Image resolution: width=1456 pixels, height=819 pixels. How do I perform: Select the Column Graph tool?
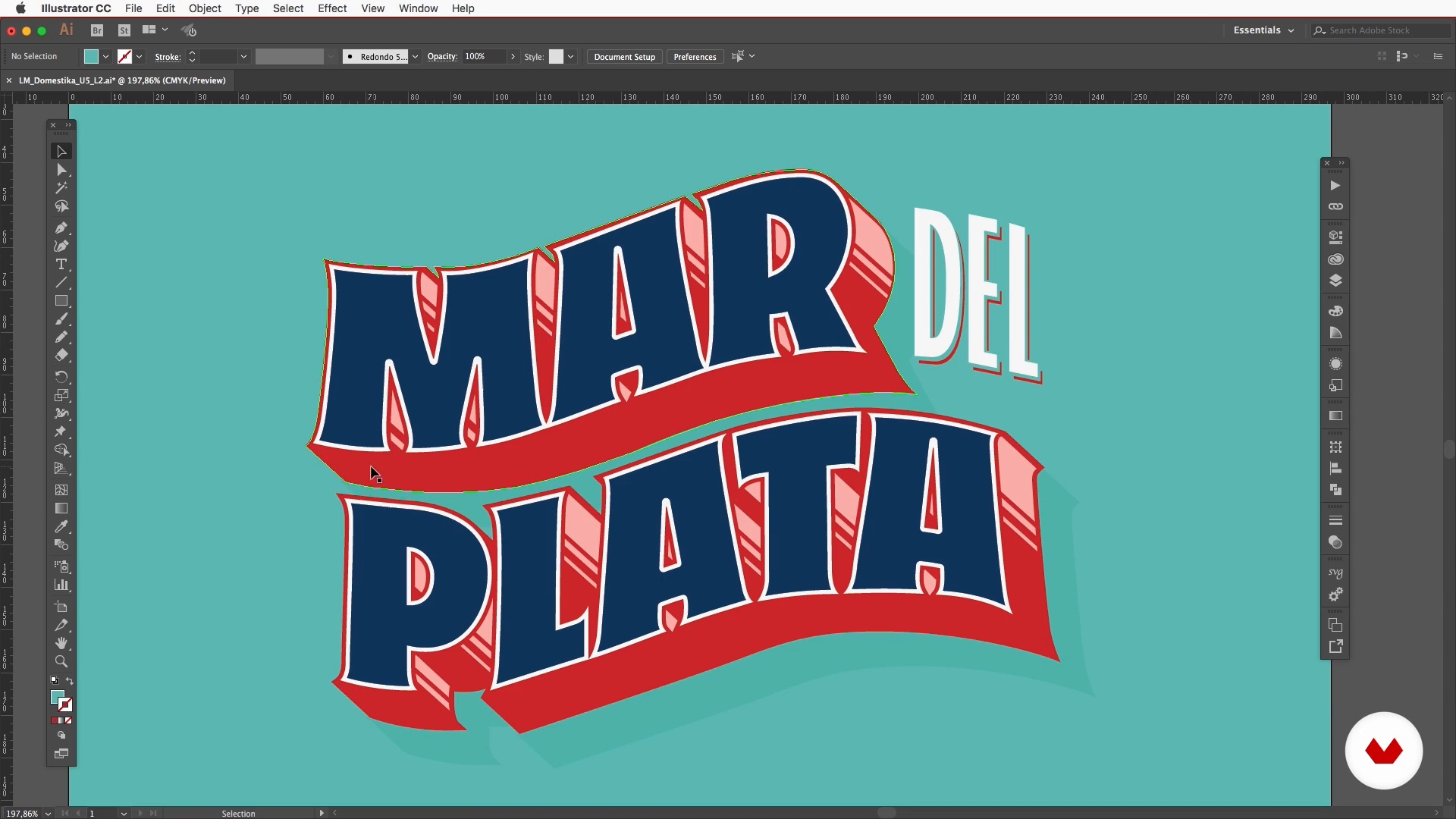(x=61, y=585)
